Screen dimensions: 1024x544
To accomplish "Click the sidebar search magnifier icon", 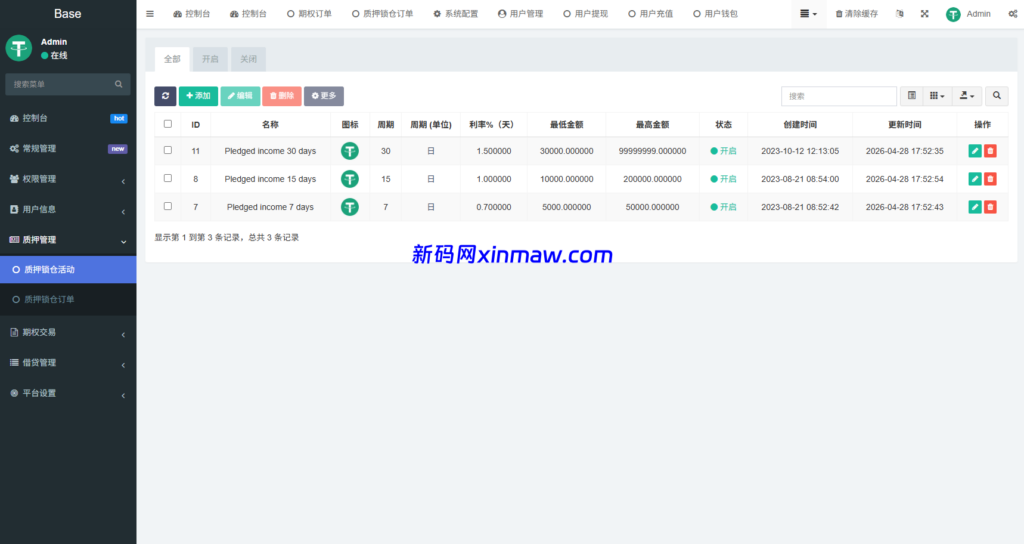I will pyautogui.click(x=119, y=84).
